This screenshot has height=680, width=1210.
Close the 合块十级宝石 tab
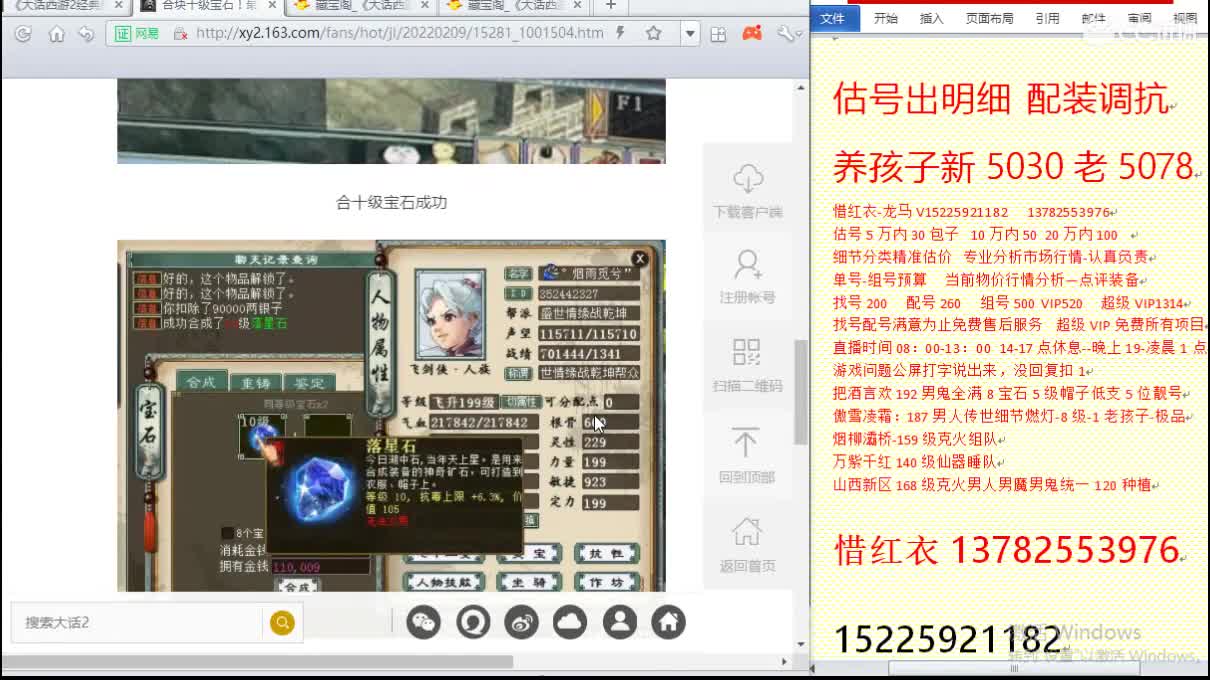272,6
